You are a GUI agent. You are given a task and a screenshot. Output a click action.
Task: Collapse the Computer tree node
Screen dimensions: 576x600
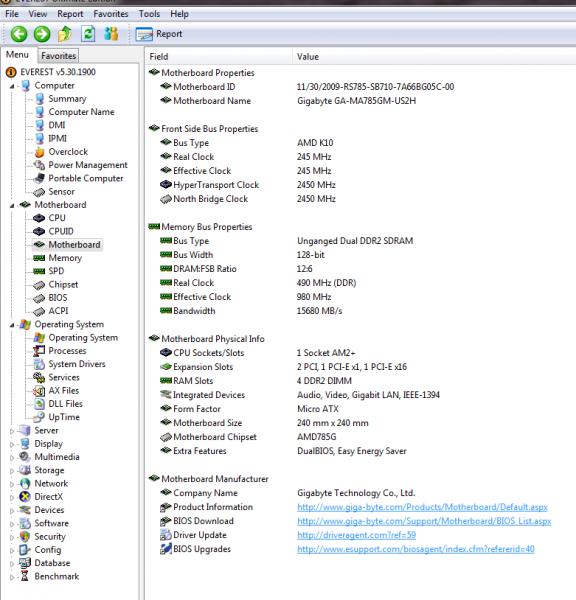point(12,86)
